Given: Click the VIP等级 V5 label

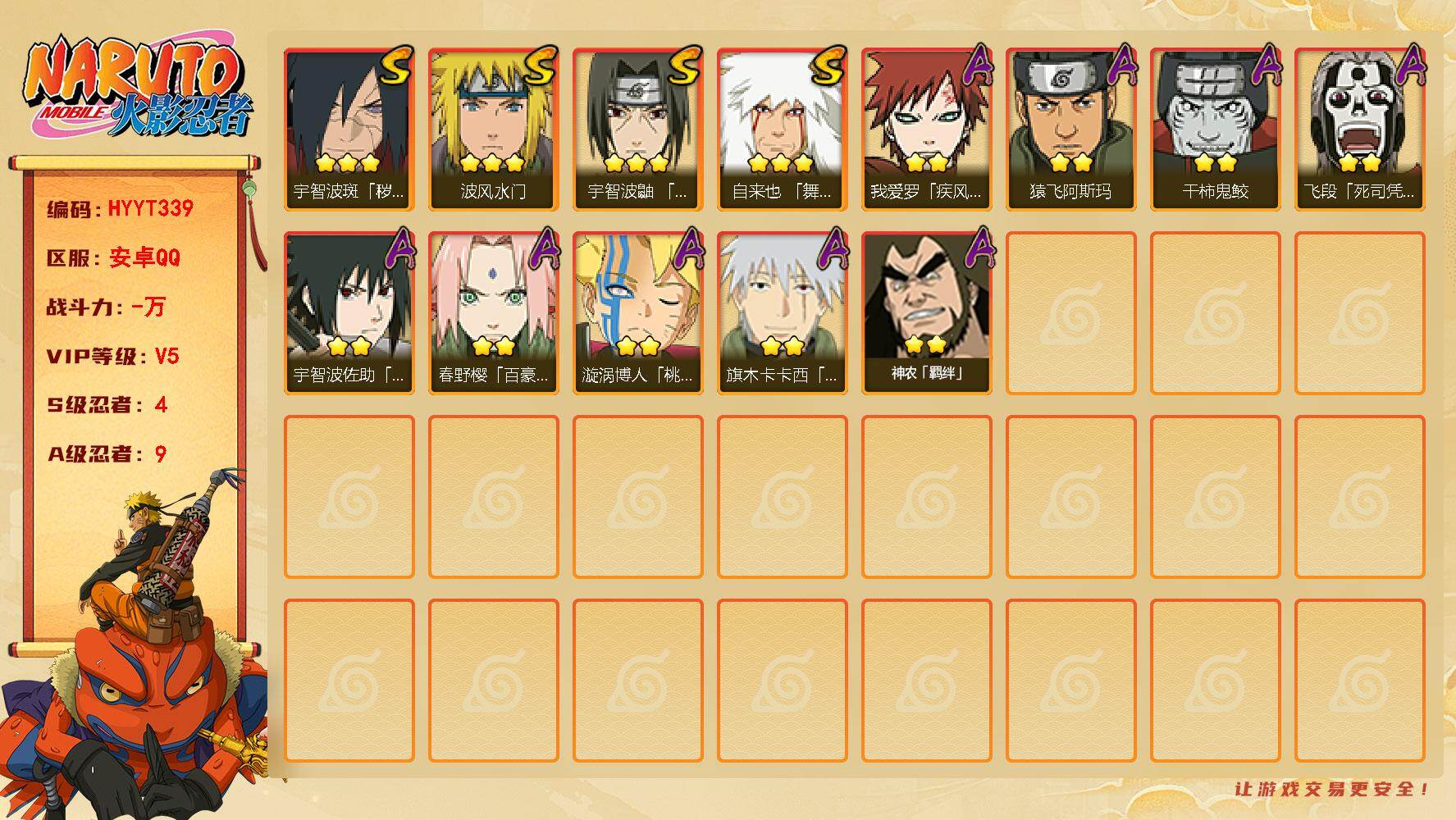Looking at the screenshot, I should 113,356.
